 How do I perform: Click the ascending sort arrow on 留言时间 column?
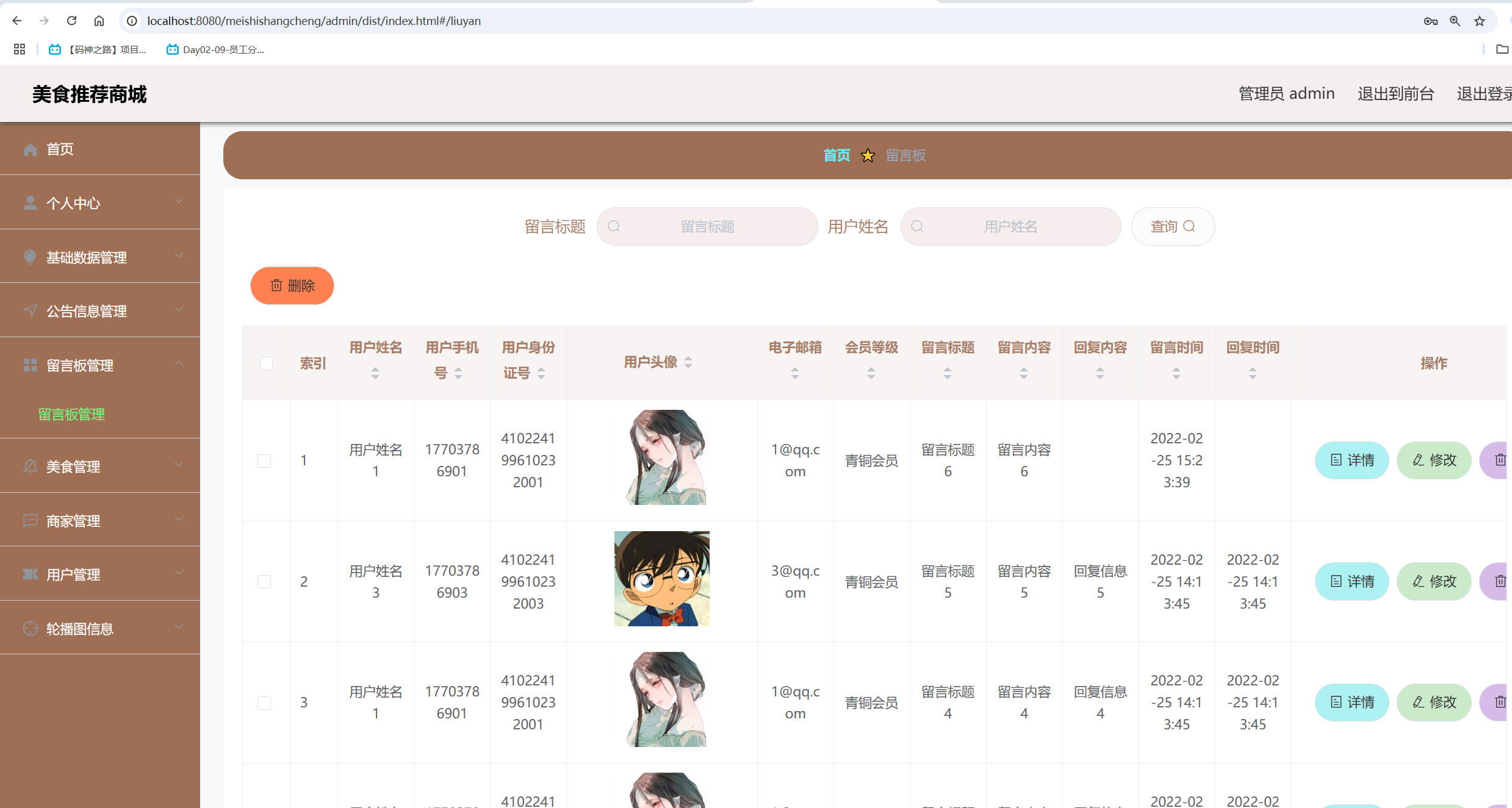coord(1176,367)
